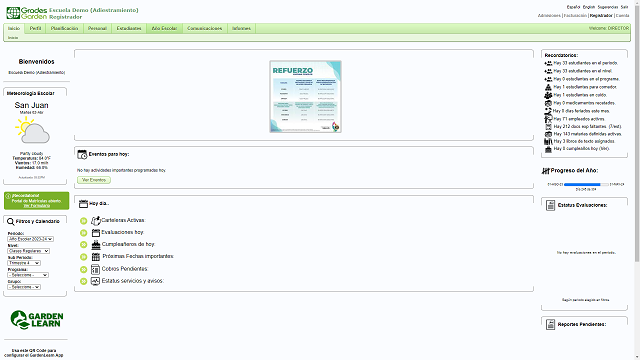Open the Perfil menu
Screen dimensions: 640x360
pos(36,29)
